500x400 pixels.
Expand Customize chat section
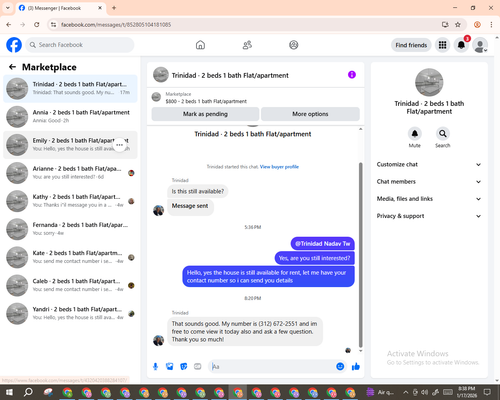click(429, 164)
